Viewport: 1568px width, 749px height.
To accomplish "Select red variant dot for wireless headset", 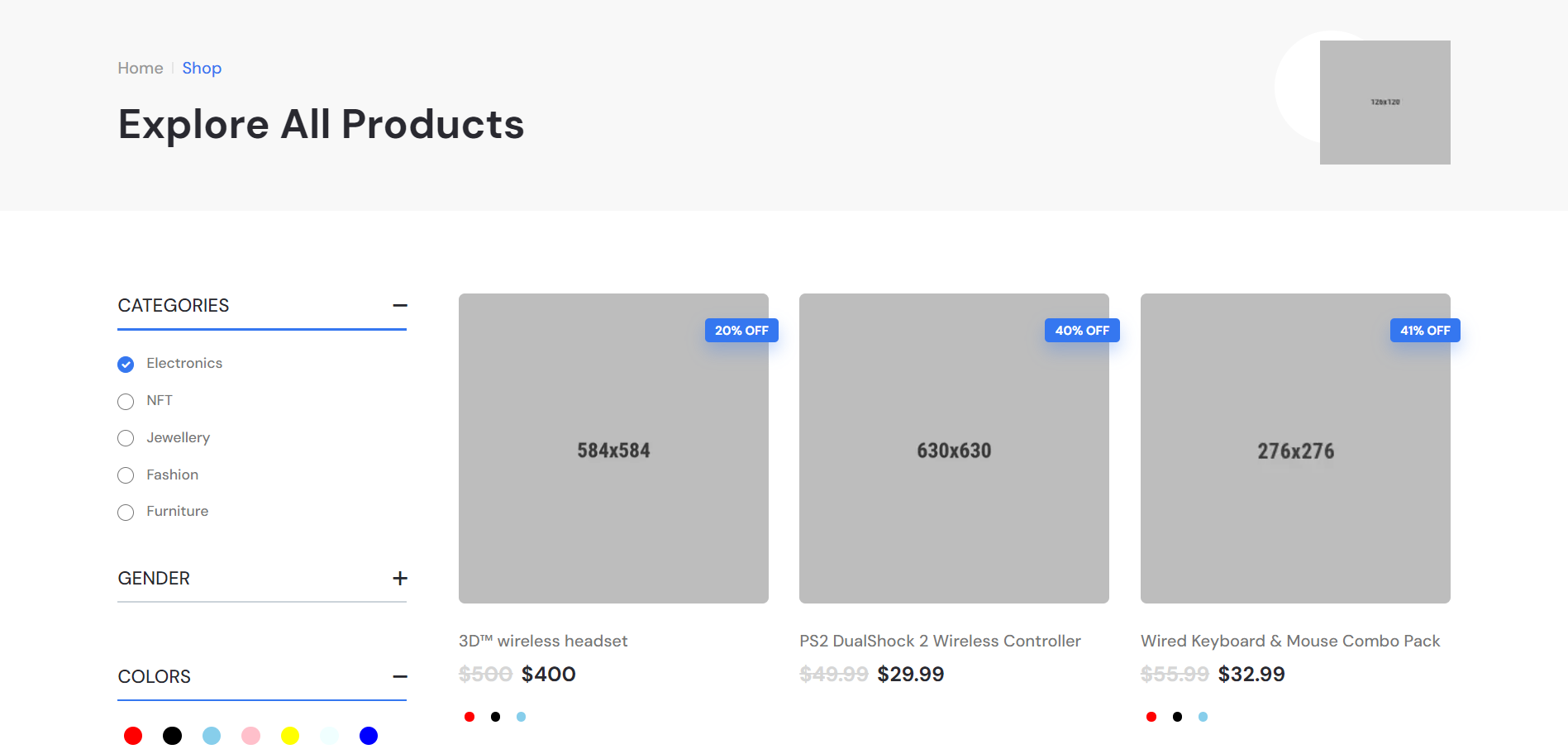I will pos(469,717).
